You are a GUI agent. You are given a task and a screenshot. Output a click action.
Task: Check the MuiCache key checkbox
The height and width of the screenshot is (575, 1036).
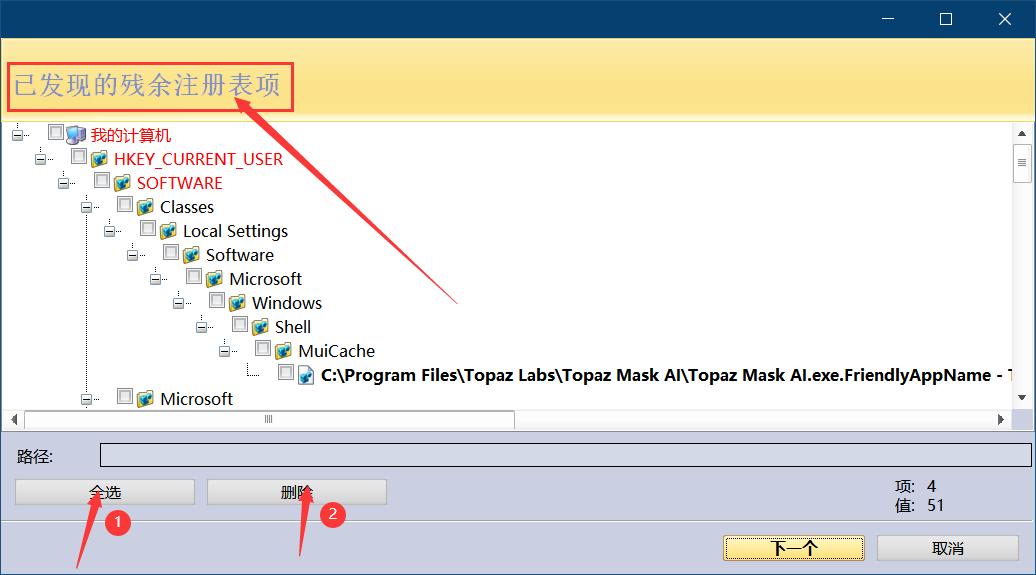[x=263, y=348]
